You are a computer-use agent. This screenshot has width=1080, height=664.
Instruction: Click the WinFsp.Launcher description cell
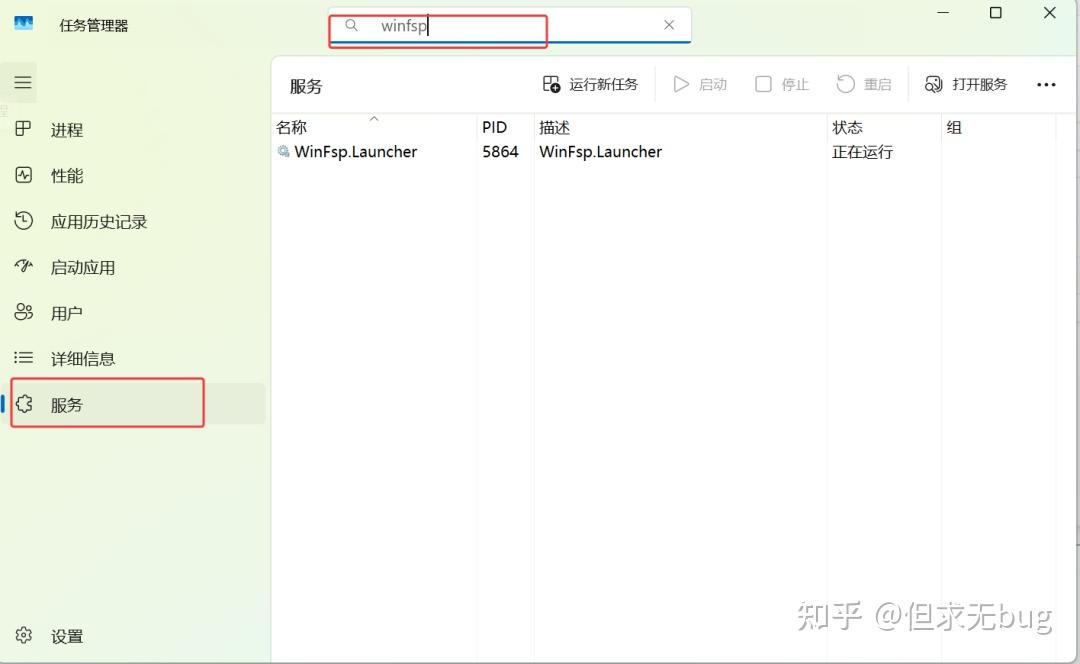point(600,152)
